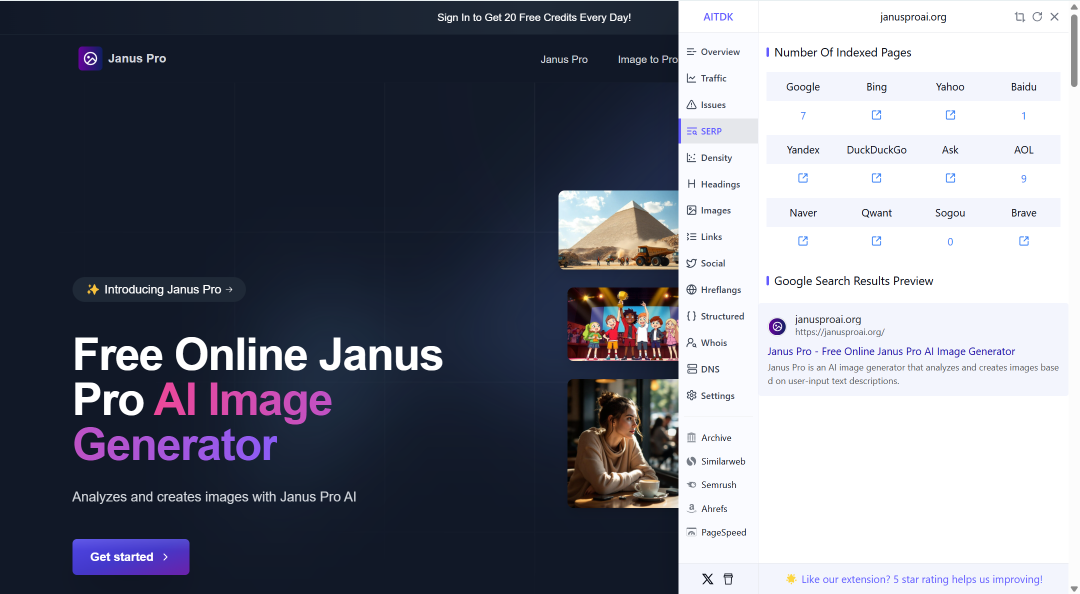1080x594 pixels.
Task: Open Bing indexed pages external link icon
Action: pyautogui.click(x=876, y=115)
